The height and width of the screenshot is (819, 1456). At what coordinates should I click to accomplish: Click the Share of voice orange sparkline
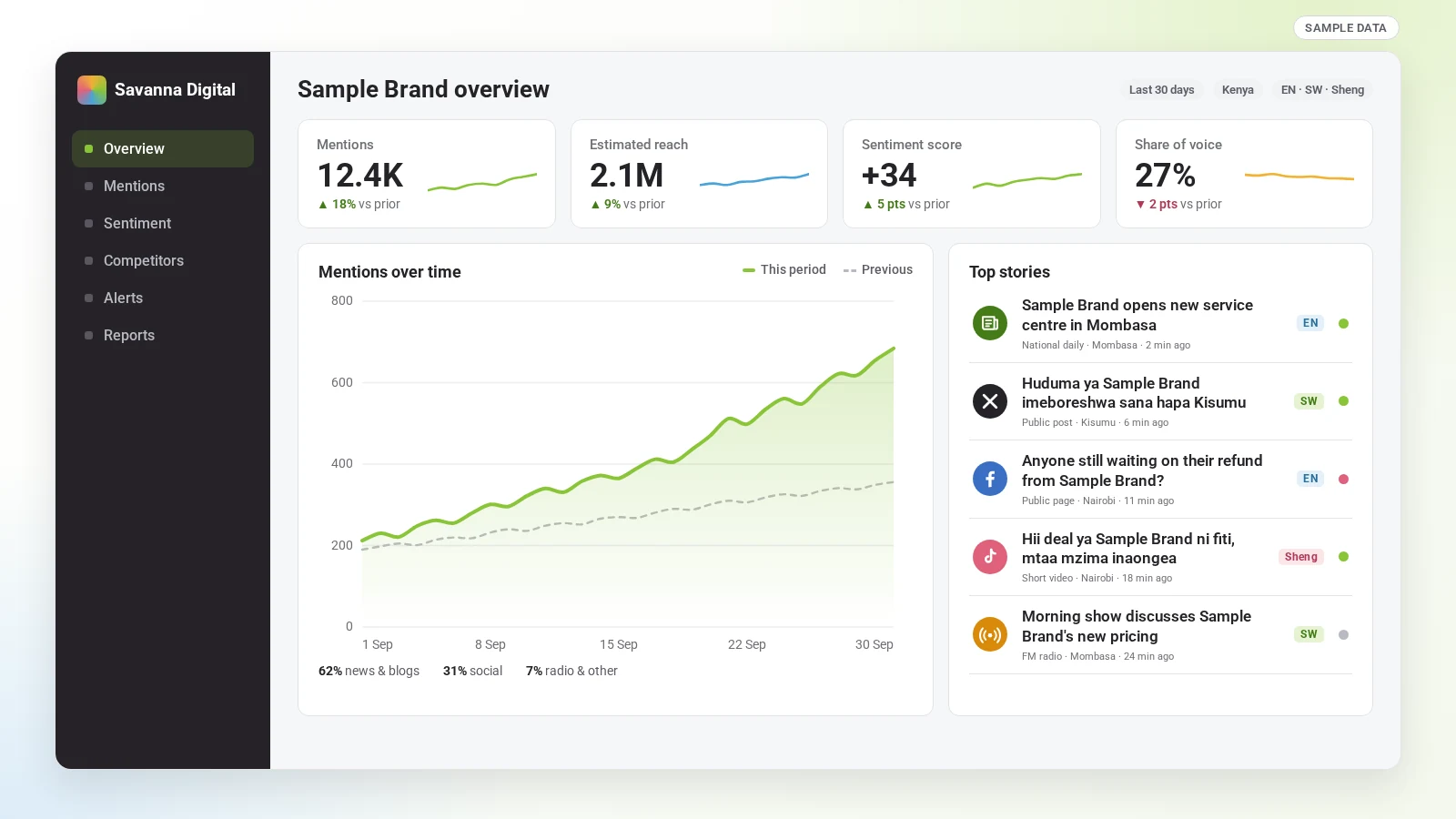tap(1299, 176)
